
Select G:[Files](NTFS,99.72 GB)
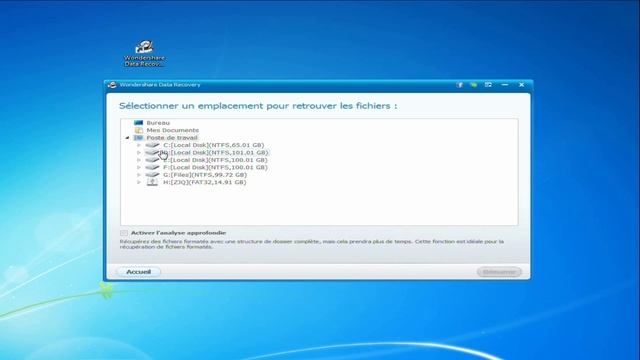(x=205, y=175)
